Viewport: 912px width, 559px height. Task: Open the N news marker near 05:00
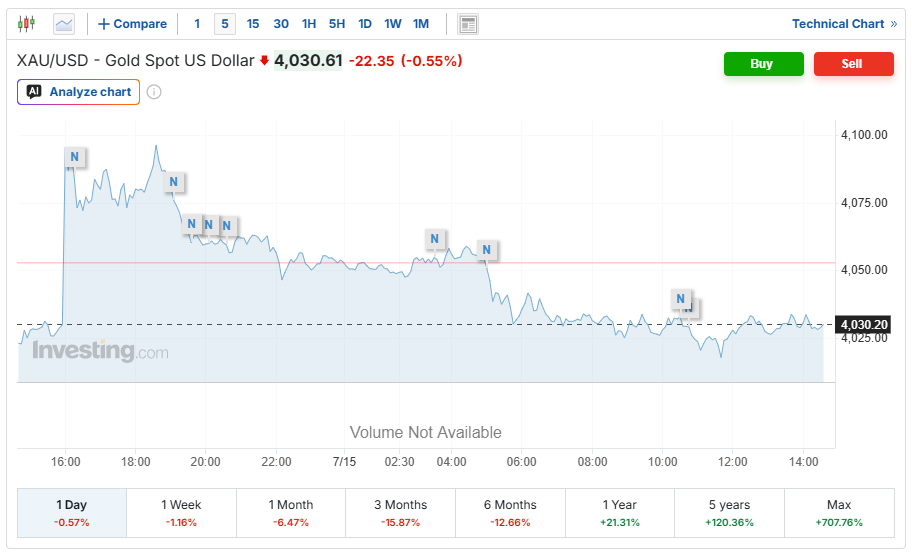pos(487,250)
